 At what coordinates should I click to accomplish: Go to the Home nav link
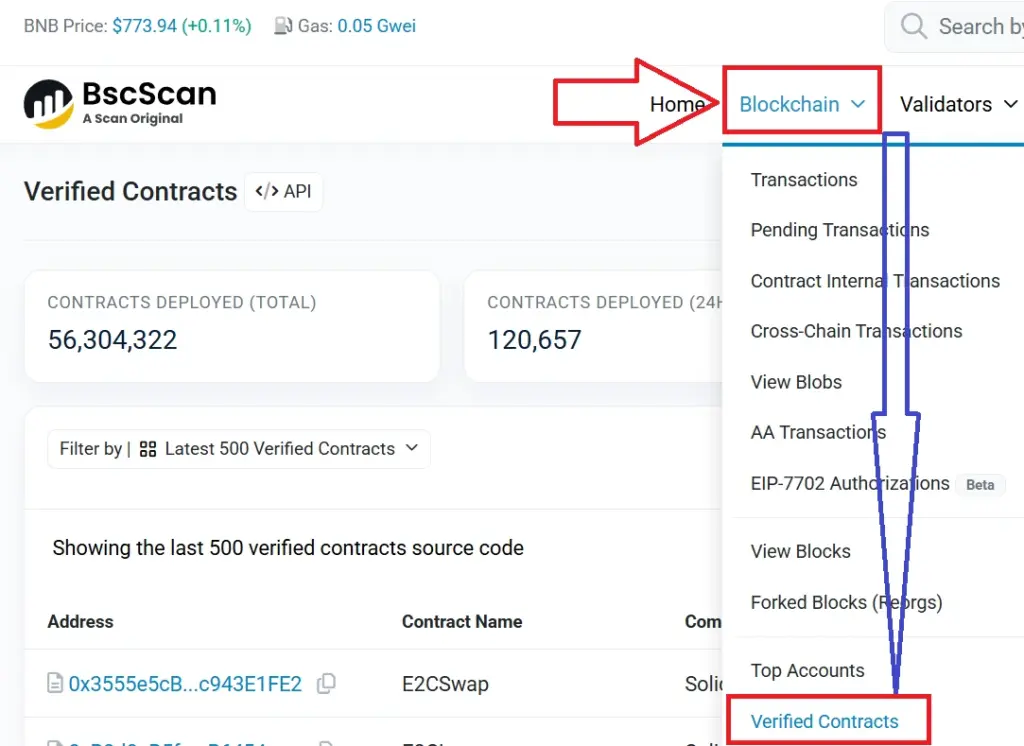coord(677,104)
